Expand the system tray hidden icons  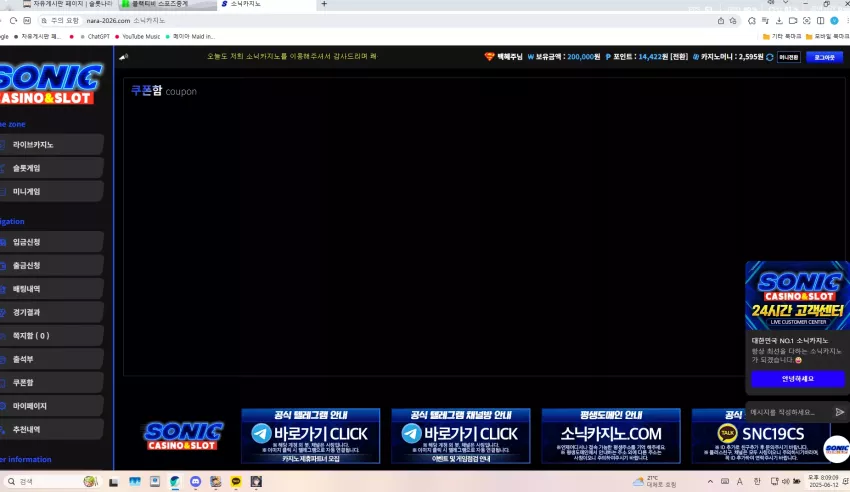pyautogui.click(x=710, y=481)
